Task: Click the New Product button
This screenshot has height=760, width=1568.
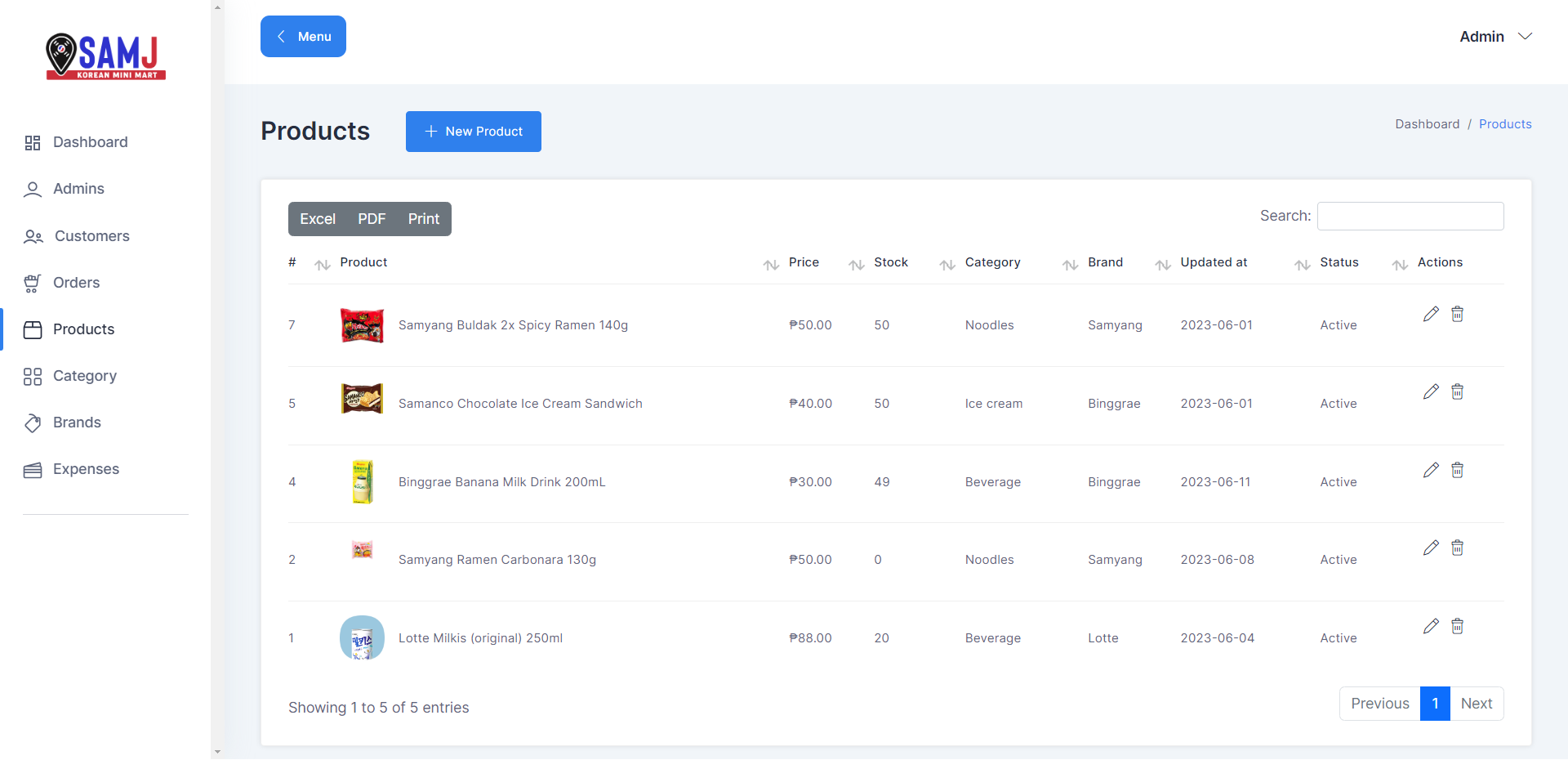Action: pyautogui.click(x=473, y=131)
